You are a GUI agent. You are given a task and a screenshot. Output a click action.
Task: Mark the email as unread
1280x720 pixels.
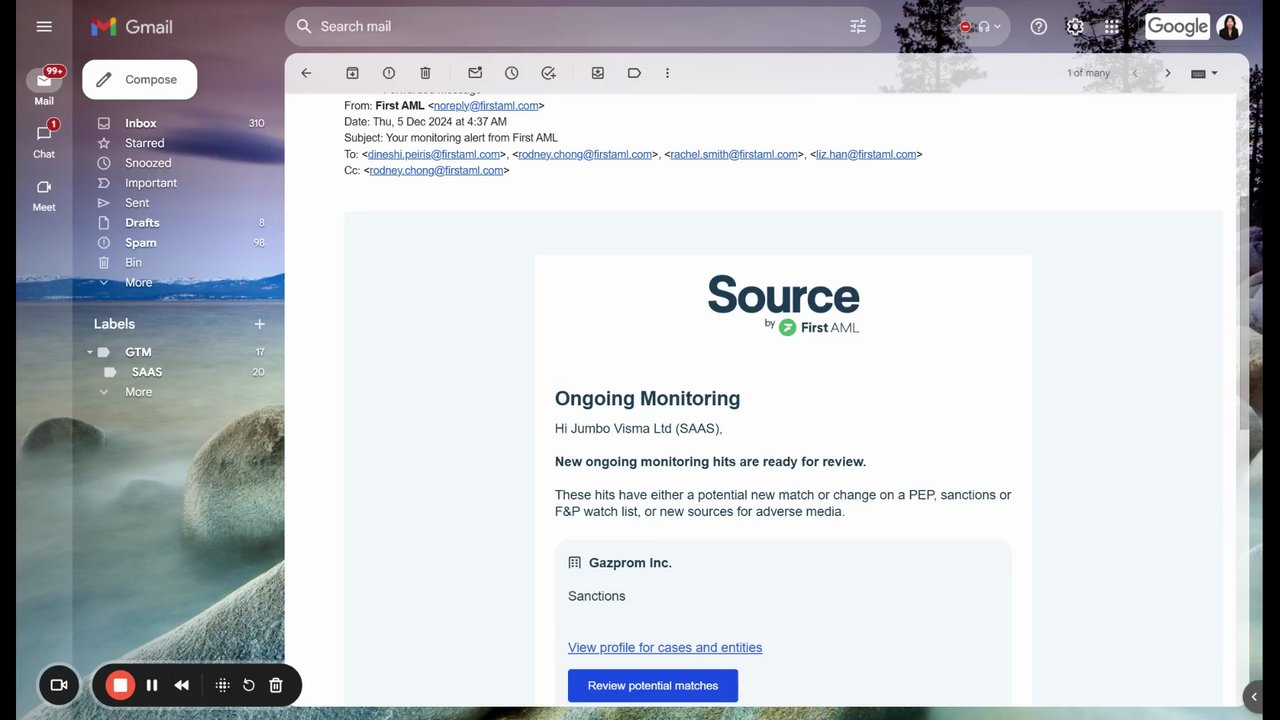click(475, 73)
